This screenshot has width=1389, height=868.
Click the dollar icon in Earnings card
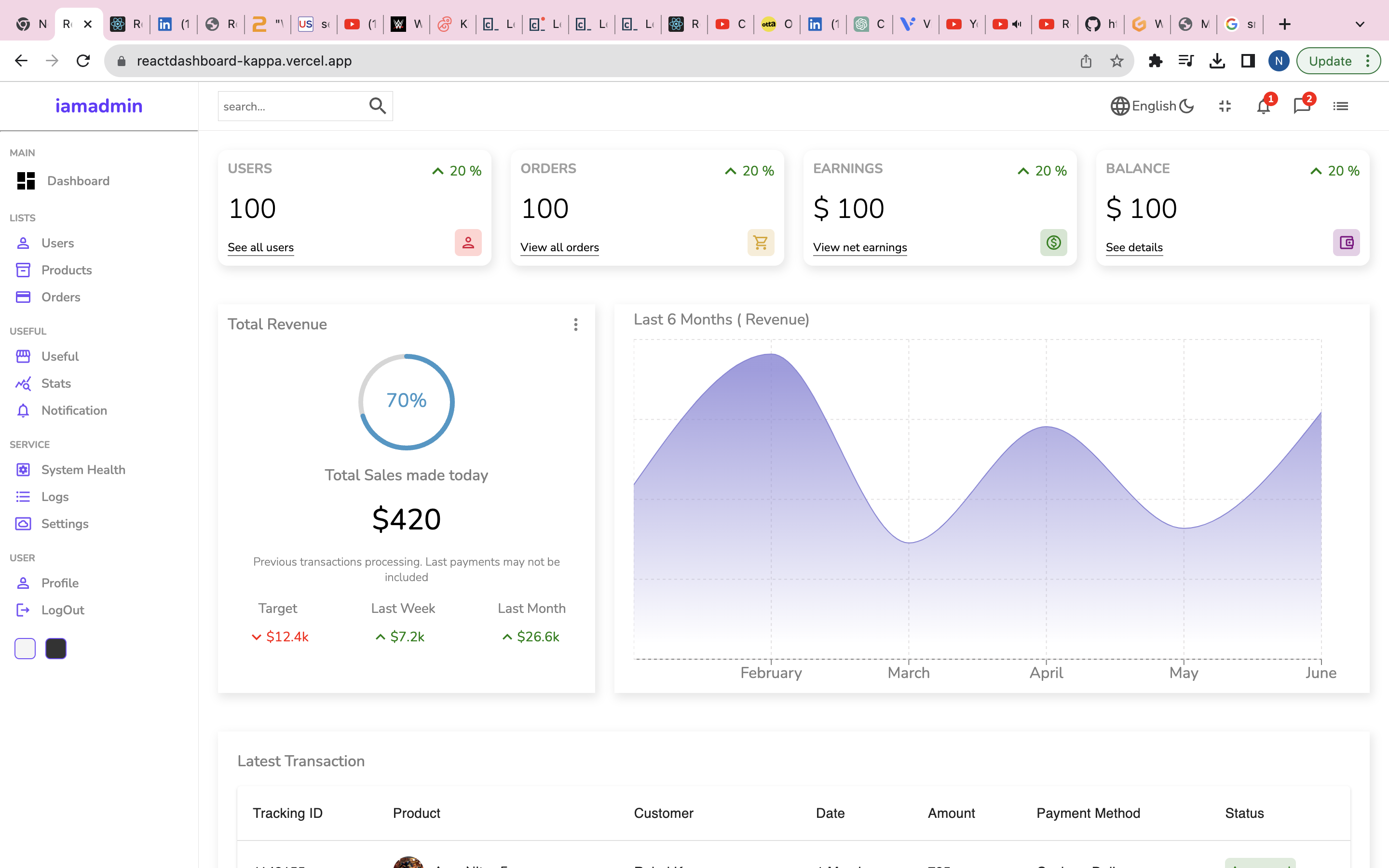pos(1053,243)
